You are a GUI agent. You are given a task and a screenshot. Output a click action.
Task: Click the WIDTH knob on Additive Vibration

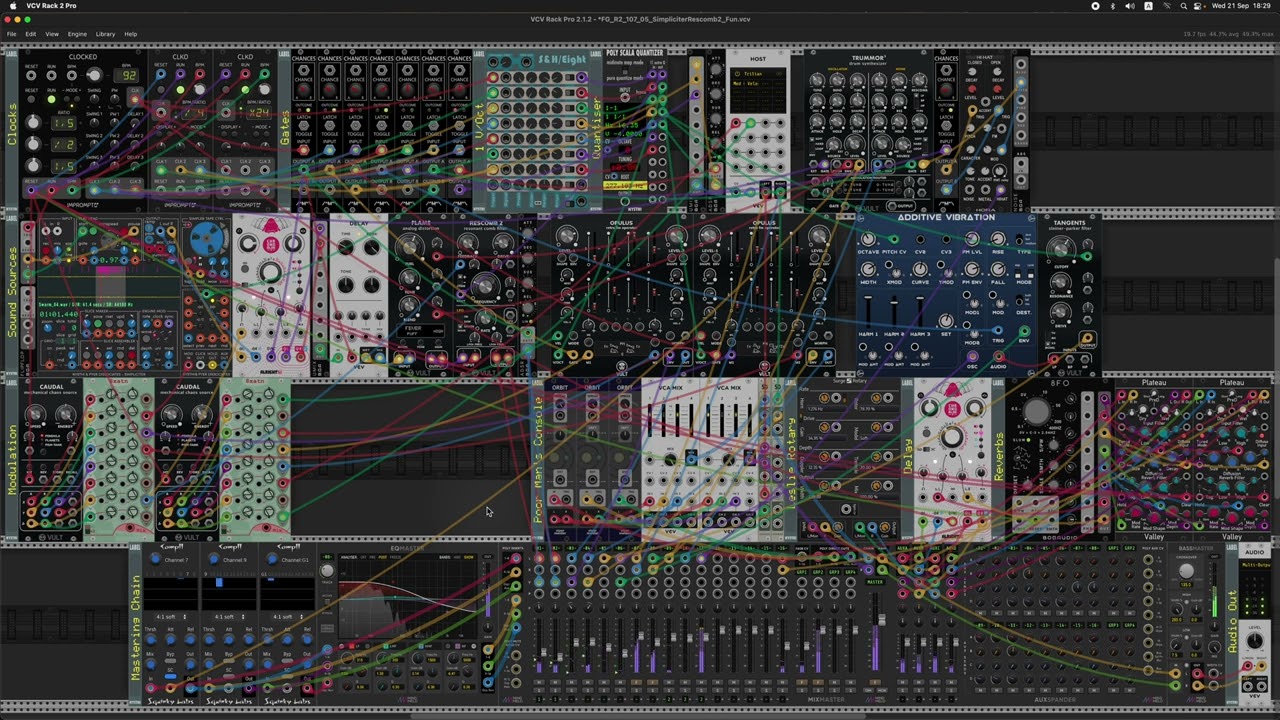[868, 268]
